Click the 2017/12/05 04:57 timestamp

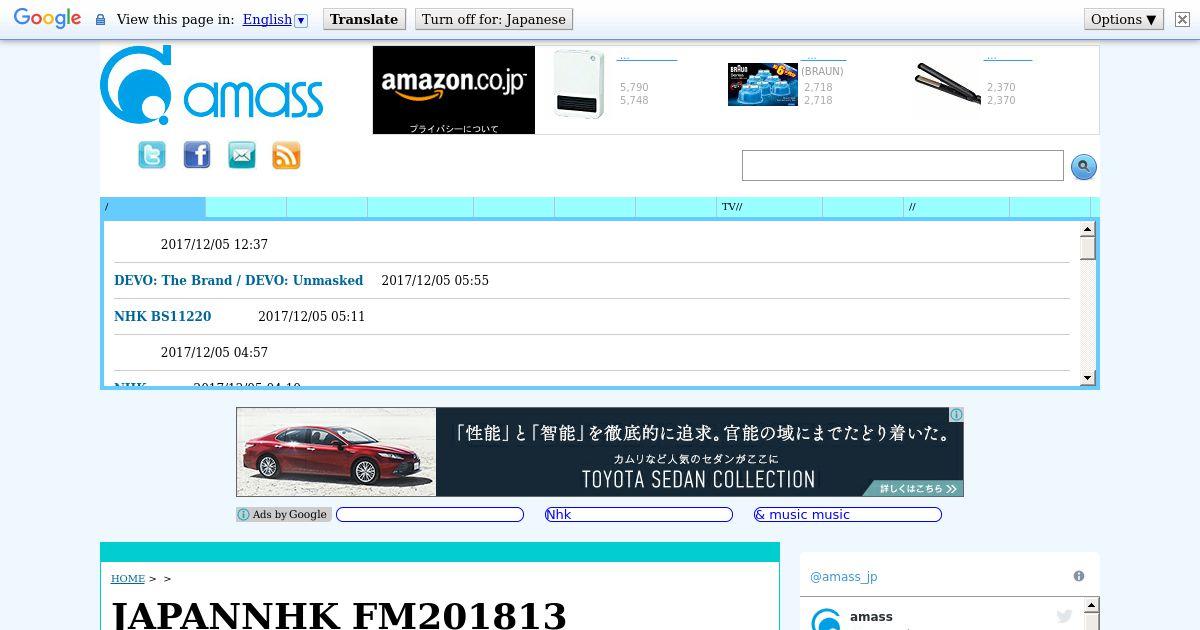(x=214, y=352)
